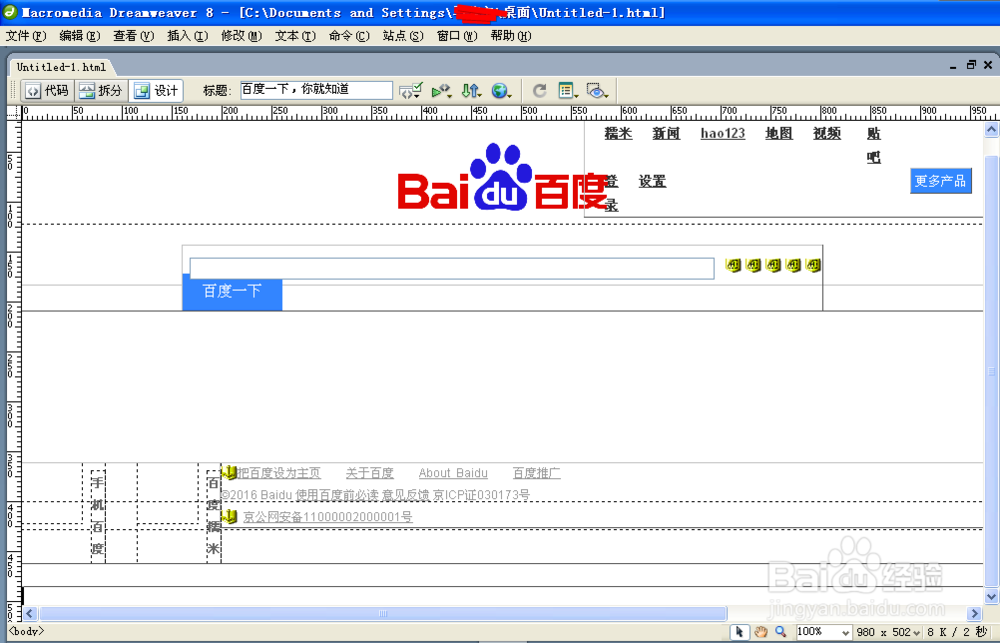The width and height of the screenshot is (1000, 643).
Task: Open the 插入(I) menu
Action: (x=188, y=36)
